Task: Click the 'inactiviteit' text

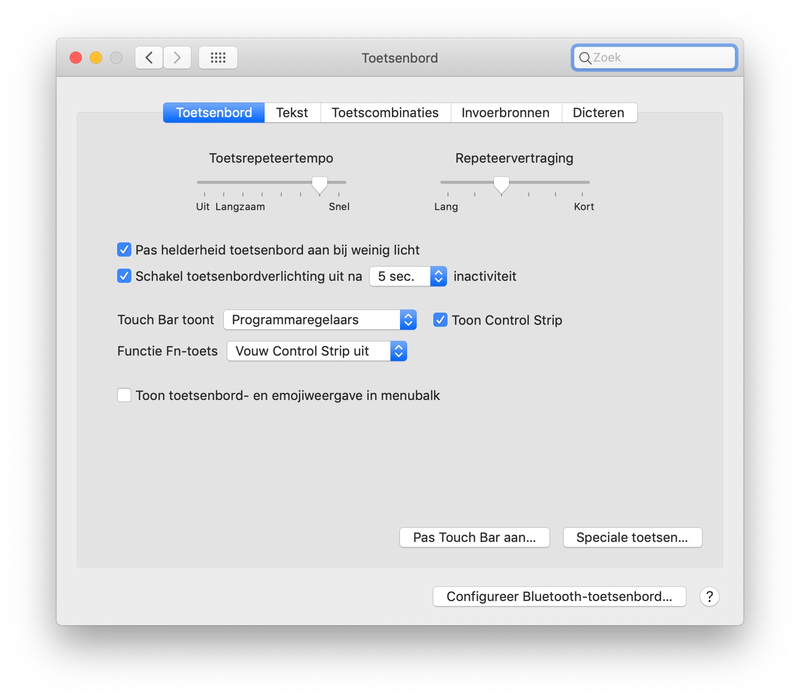Action: pos(485,276)
